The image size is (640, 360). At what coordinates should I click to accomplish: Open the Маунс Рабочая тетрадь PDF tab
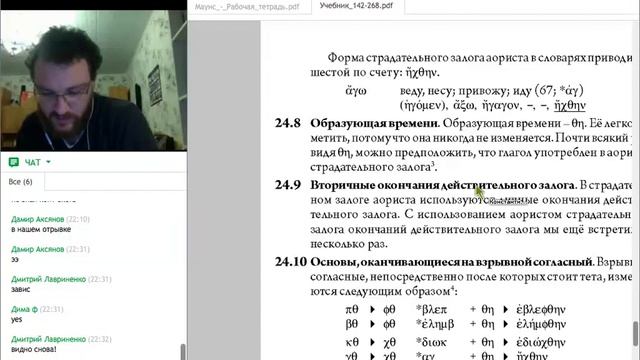[247, 7]
